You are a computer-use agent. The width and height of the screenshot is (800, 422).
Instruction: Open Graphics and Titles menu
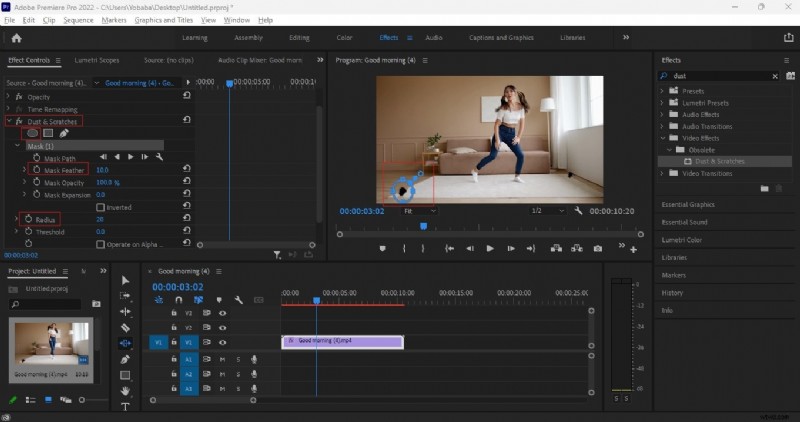(x=163, y=20)
